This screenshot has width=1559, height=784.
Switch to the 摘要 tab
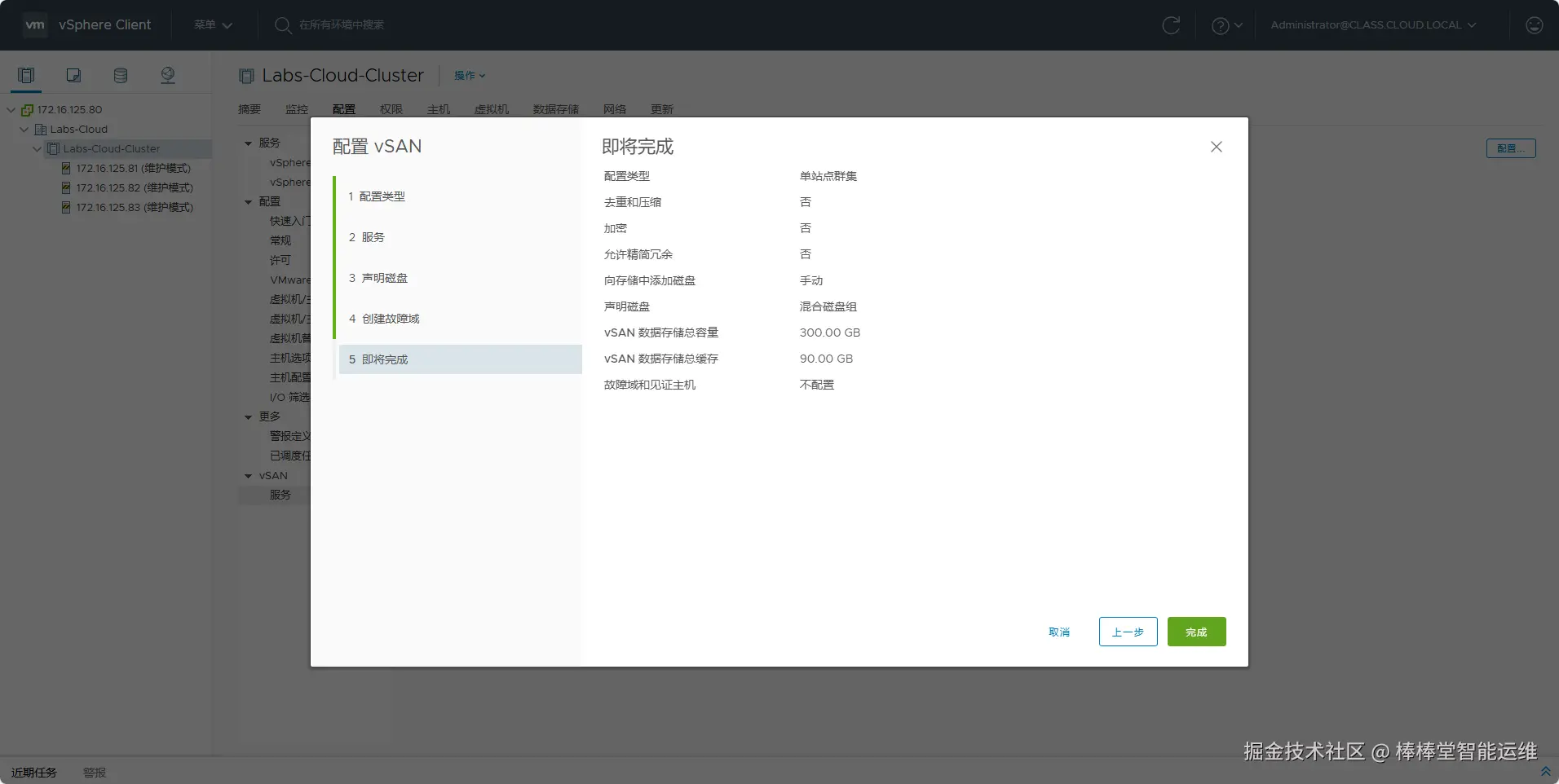tap(250, 109)
